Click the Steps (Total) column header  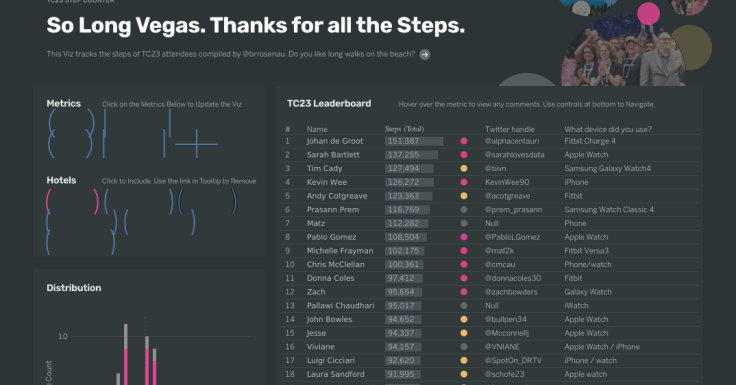(404, 129)
